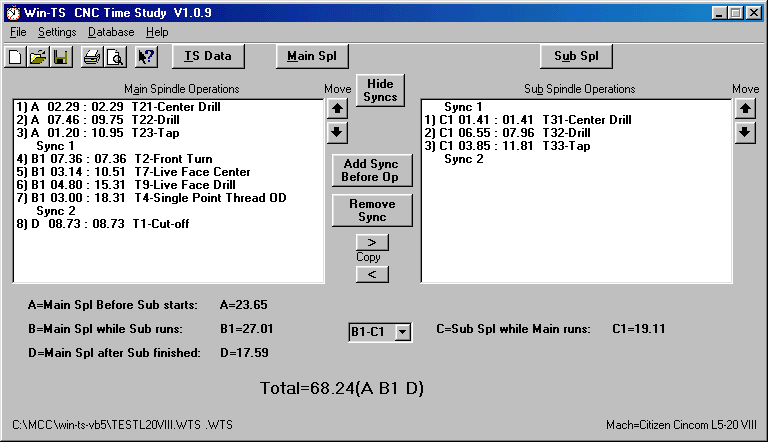
Task: Print using the printer toolbar icon
Action: point(92,57)
